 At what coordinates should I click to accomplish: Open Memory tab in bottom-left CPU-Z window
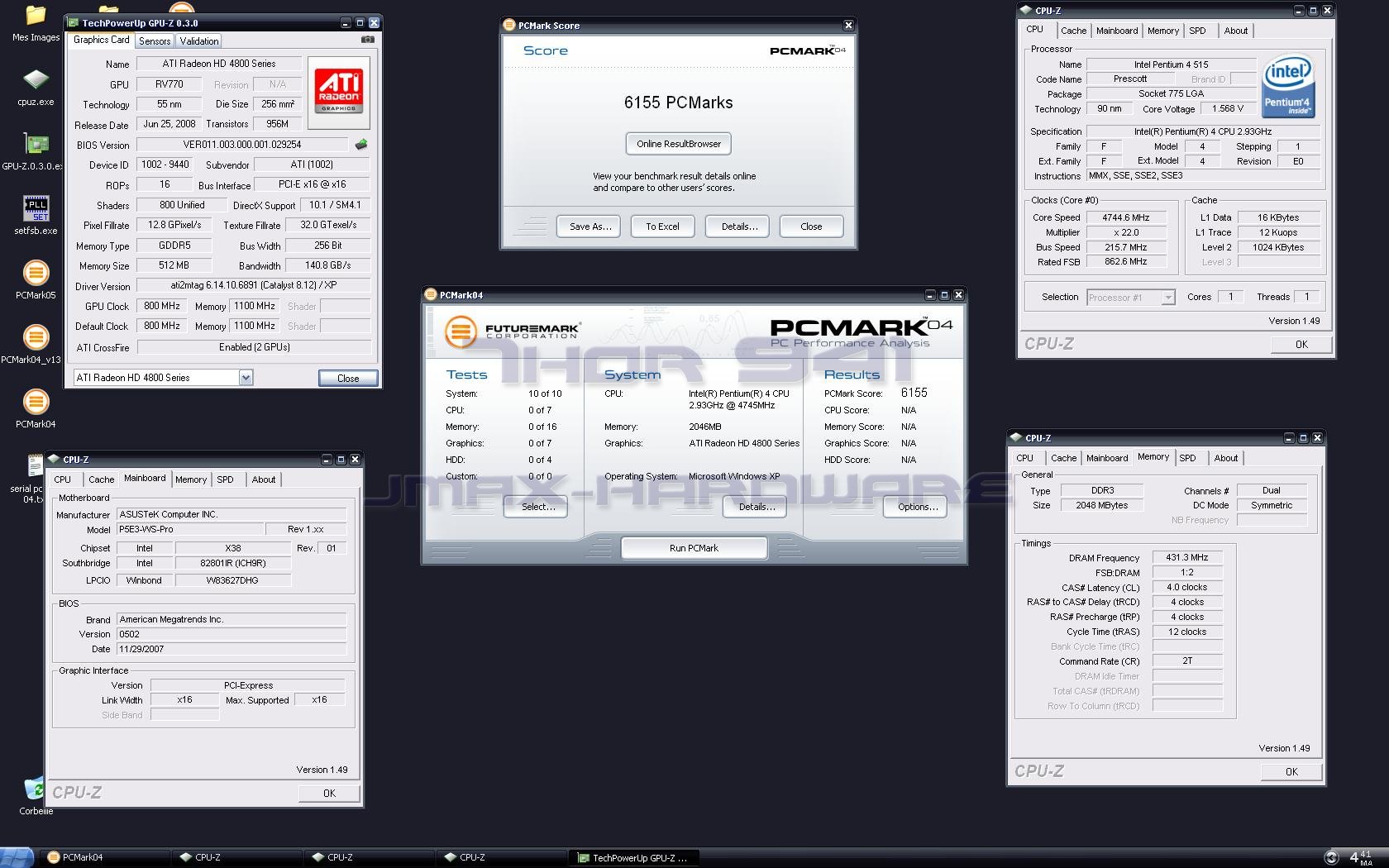[191, 479]
